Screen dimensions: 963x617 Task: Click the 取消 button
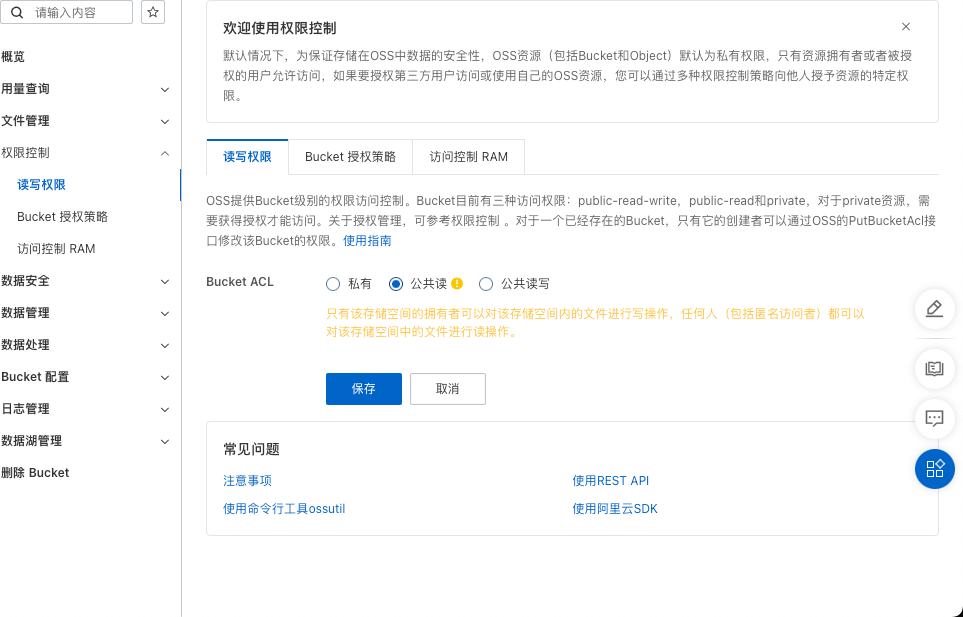click(x=448, y=389)
